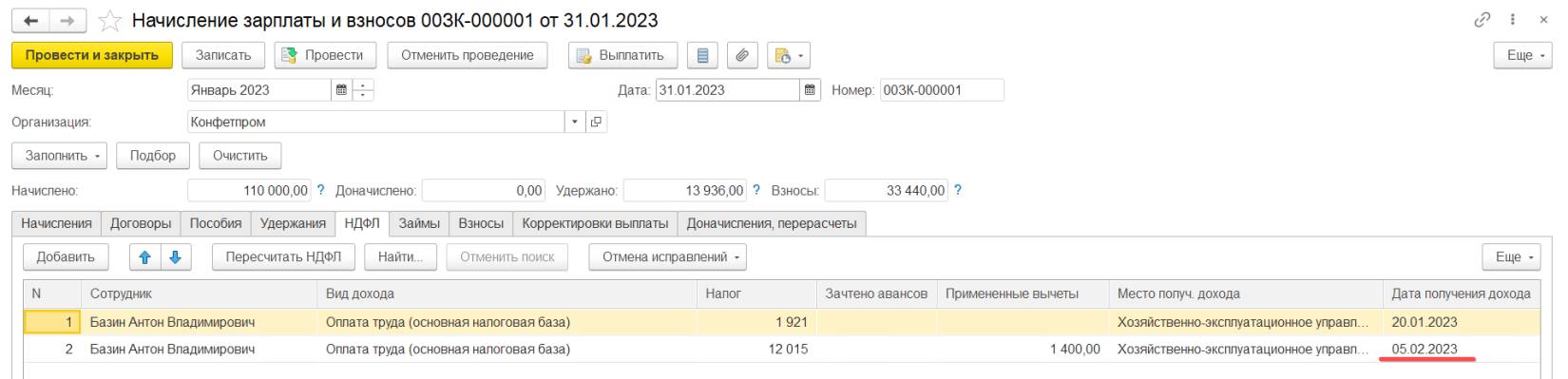Switch to the Взносы tab

(x=481, y=223)
